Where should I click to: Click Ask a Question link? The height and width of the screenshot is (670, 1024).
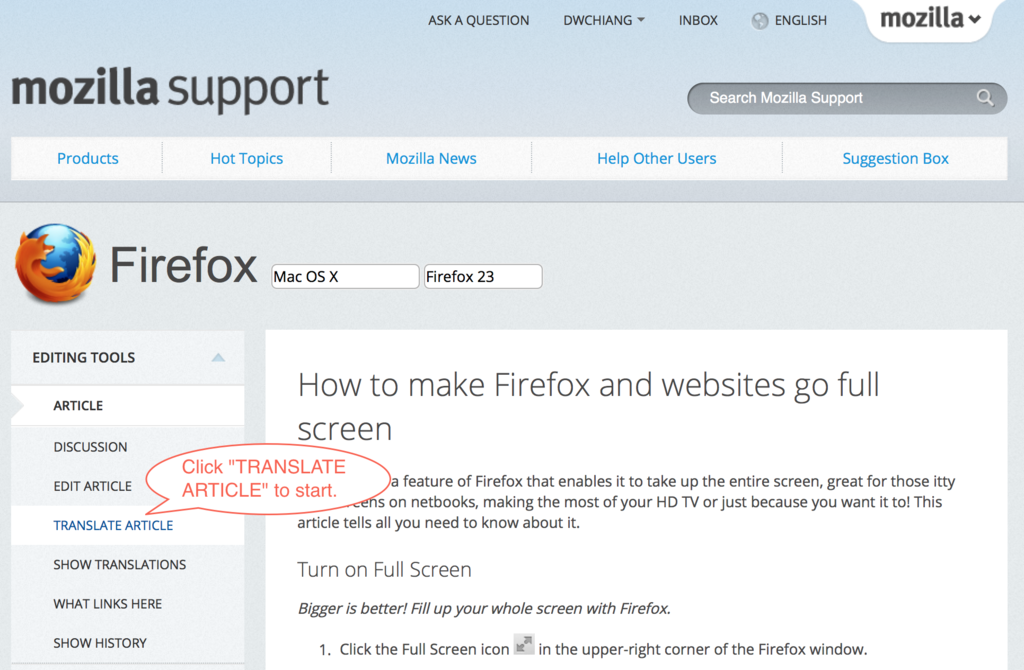click(x=479, y=20)
